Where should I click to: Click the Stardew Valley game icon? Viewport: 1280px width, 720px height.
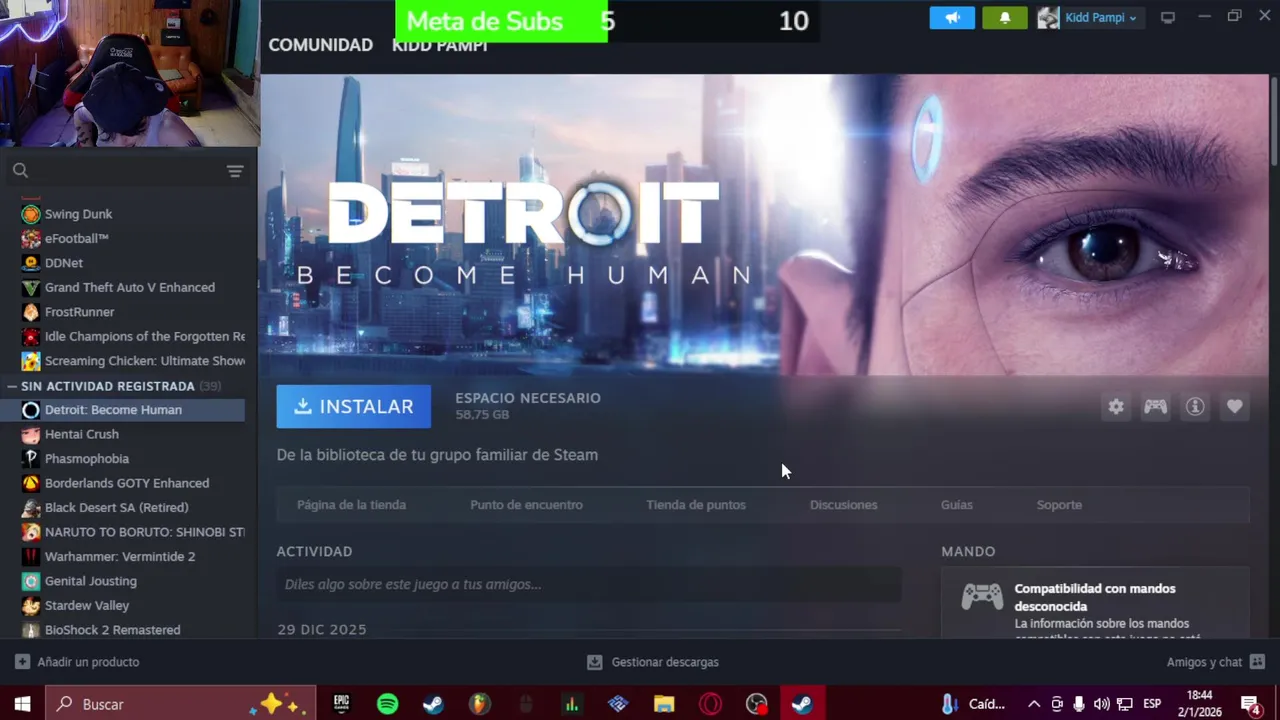31,606
